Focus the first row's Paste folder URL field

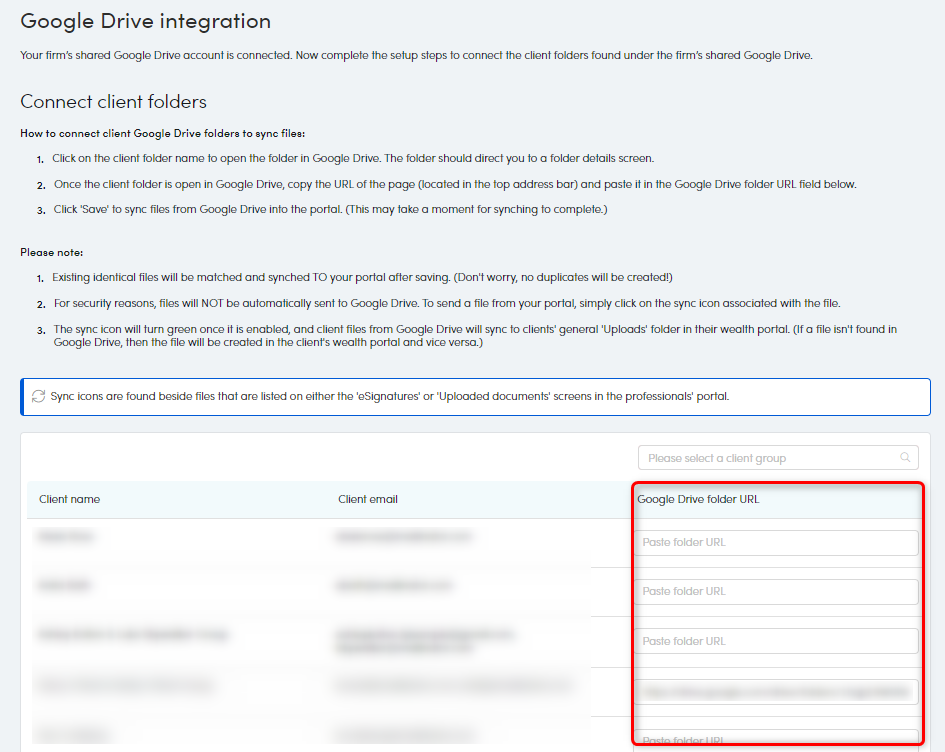click(776, 542)
